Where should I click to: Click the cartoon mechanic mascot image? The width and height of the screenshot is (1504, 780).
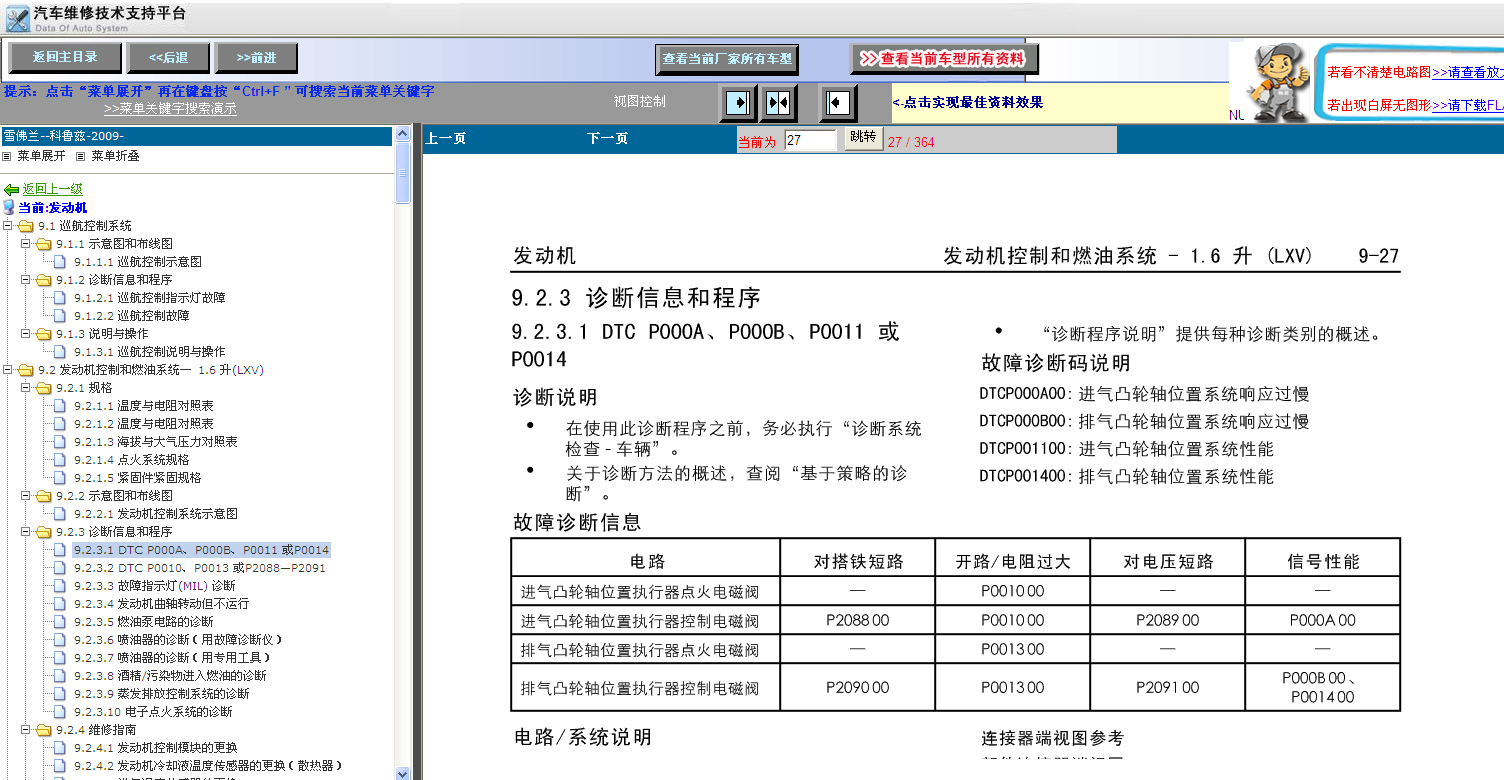(x=1277, y=82)
